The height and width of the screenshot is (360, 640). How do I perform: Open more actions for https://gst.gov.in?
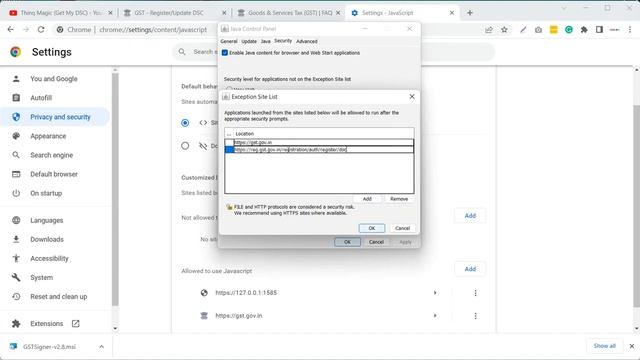(475, 316)
